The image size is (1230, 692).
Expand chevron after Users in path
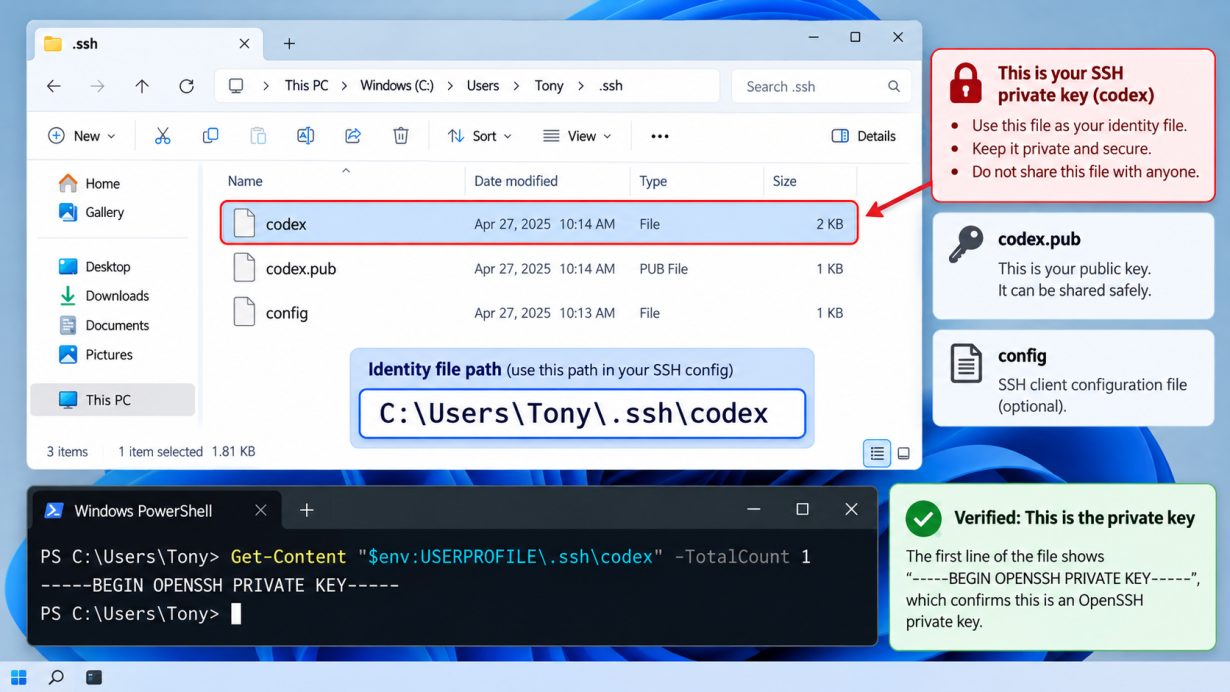516,86
